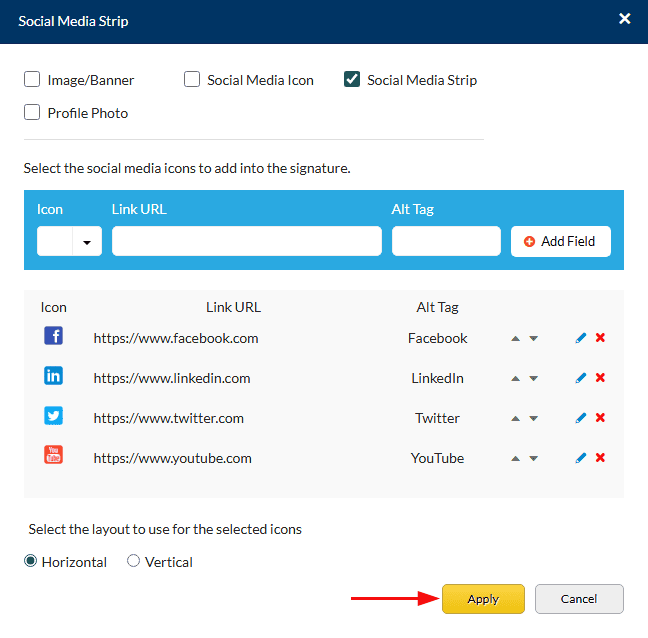Check the Profile Photo option
The width and height of the screenshot is (648, 638).
click(x=32, y=113)
